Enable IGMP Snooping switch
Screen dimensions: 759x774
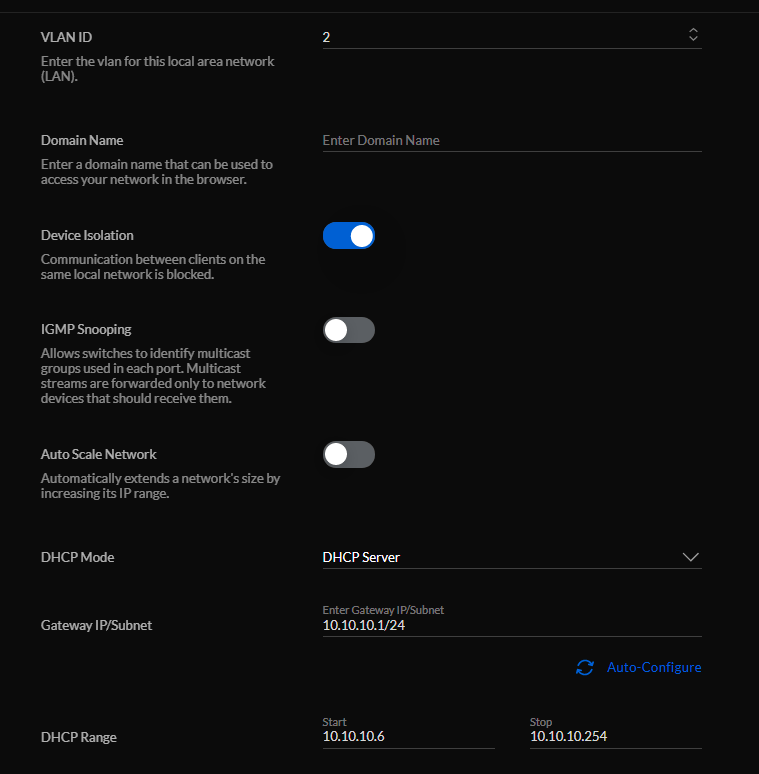tap(348, 330)
